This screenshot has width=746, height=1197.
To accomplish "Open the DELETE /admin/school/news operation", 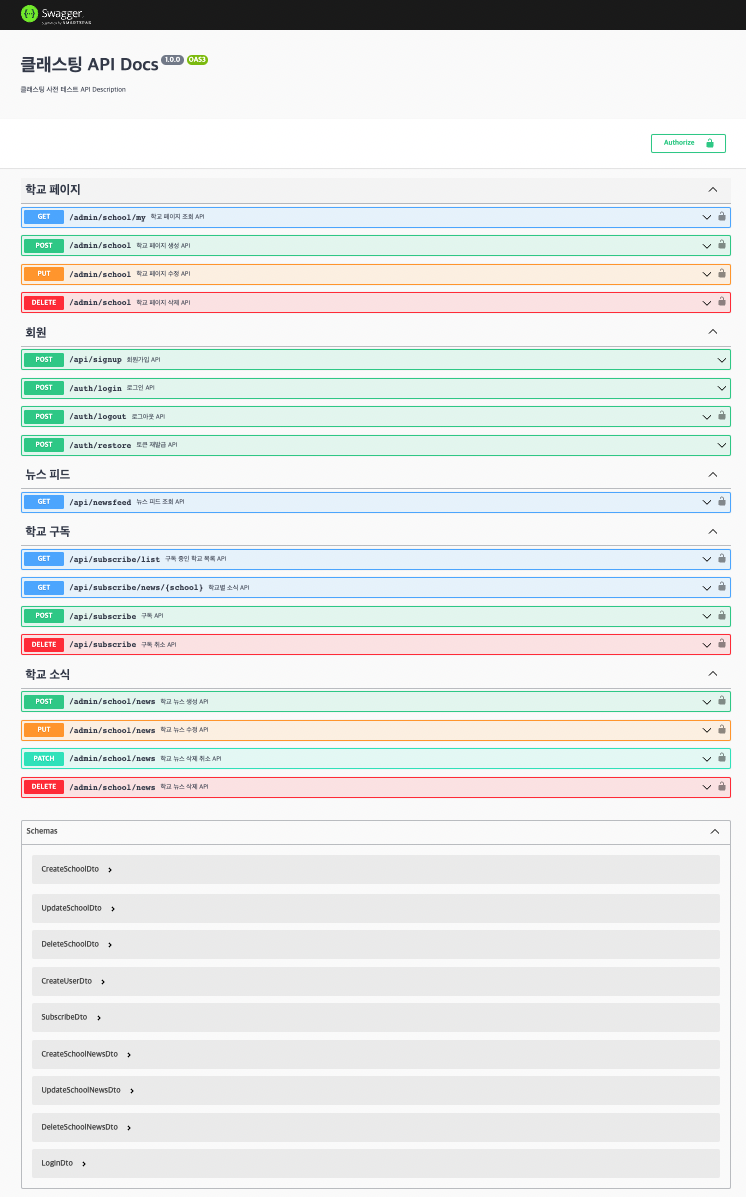I will 376,786.
